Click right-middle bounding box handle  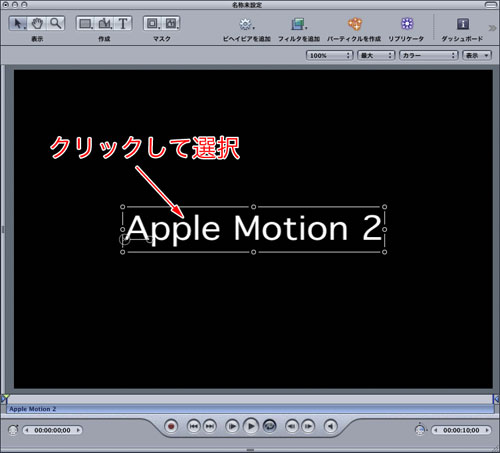tap(384, 229)
